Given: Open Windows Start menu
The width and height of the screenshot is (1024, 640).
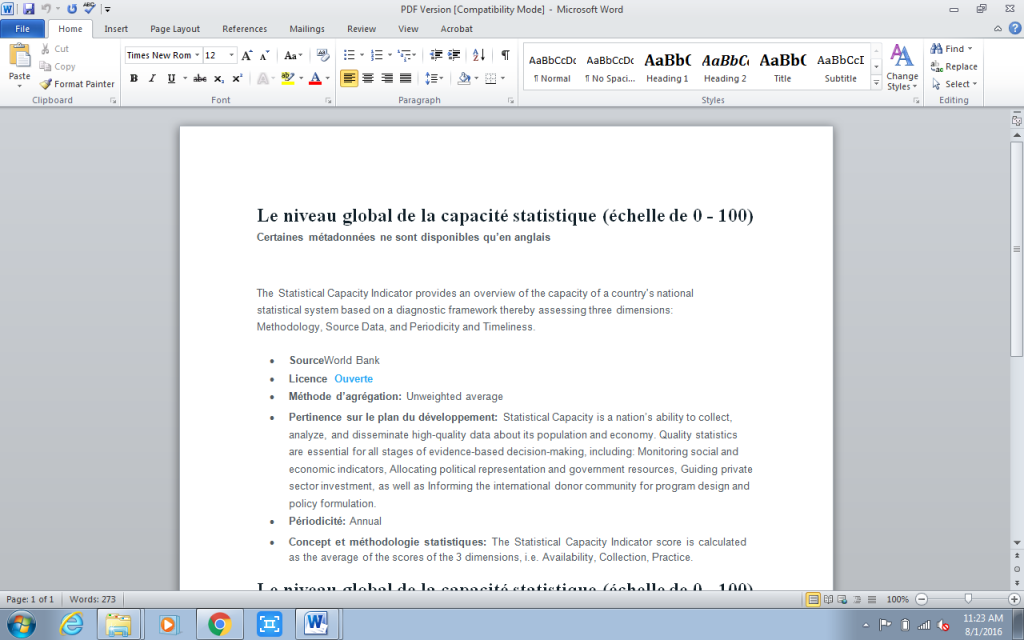Looking at the screenshot, I should (22, 624).
